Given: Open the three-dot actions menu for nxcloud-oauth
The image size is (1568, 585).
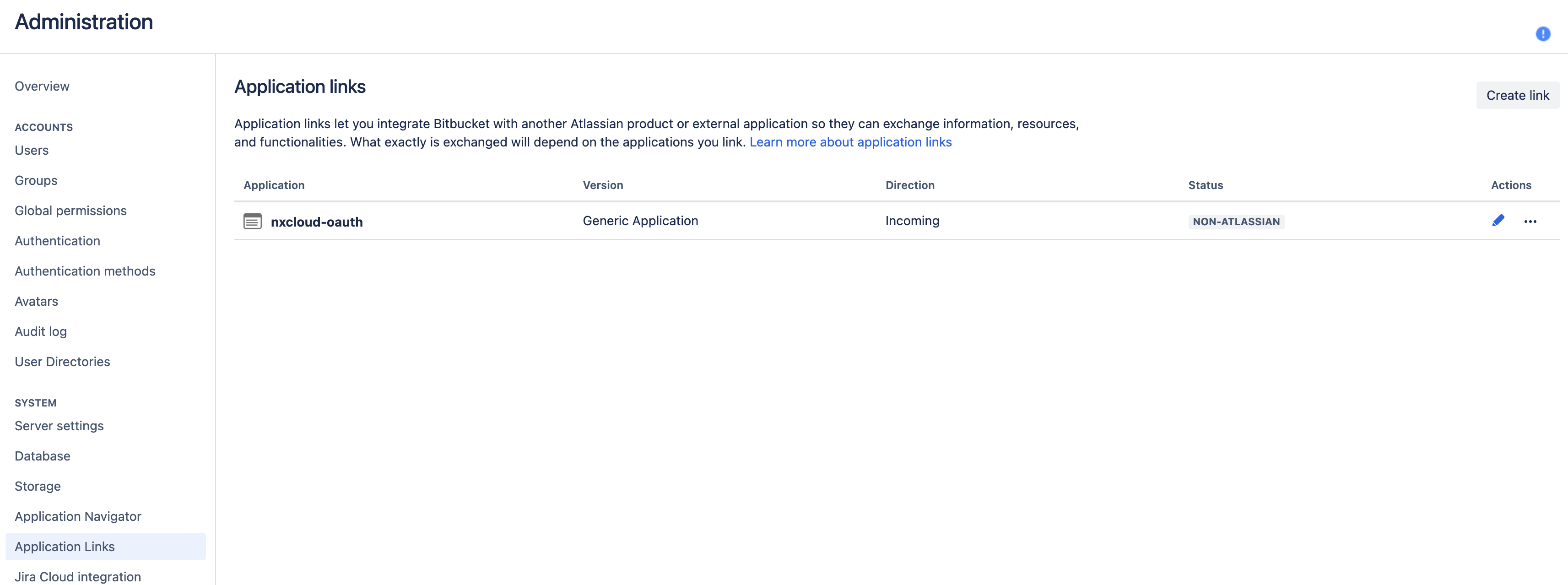Looking at the screenshot, I should pos(1530,222).
